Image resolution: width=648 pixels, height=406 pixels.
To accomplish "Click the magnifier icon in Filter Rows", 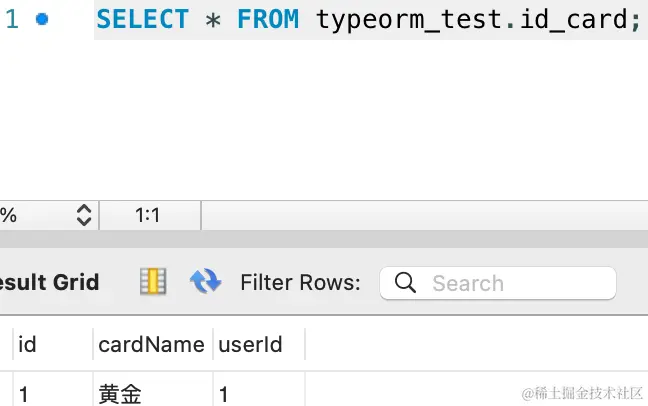I will click(x=405, y=283).
